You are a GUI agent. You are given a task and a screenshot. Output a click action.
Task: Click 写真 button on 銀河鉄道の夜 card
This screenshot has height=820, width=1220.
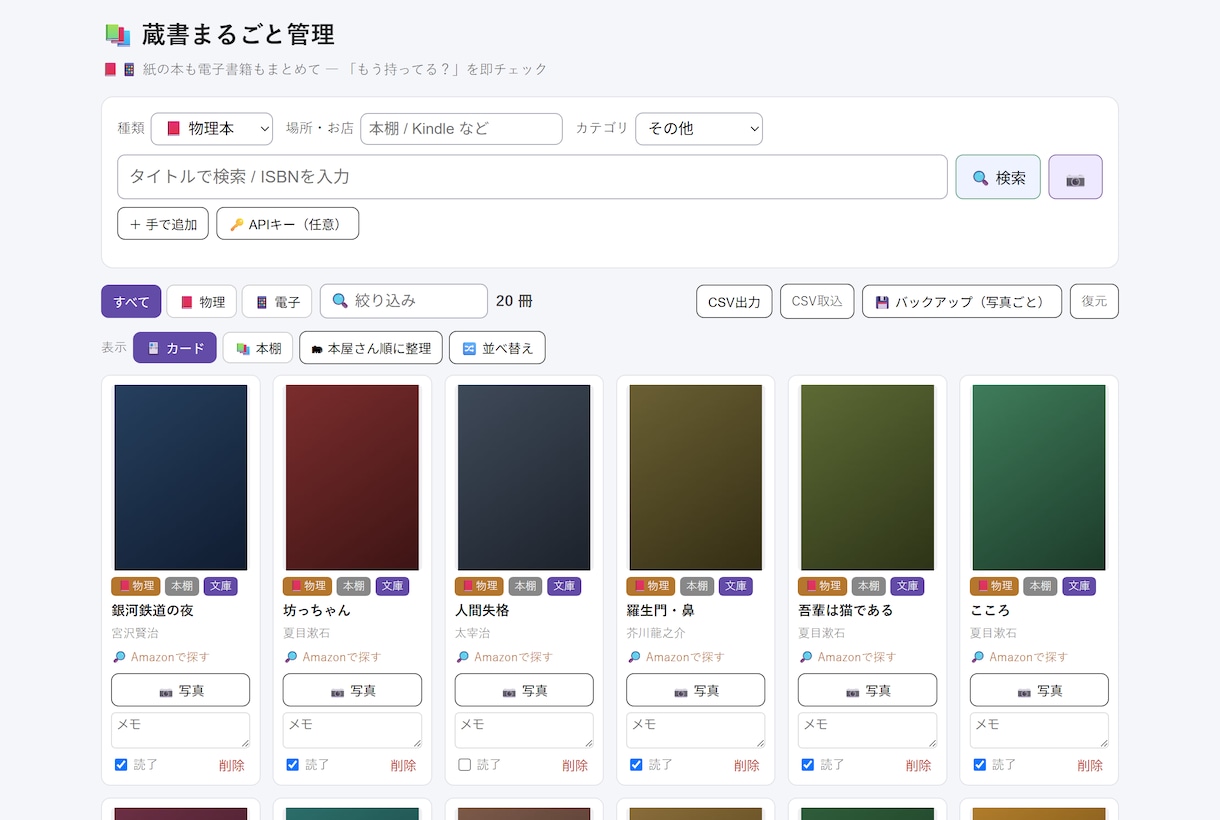(181, 690)
